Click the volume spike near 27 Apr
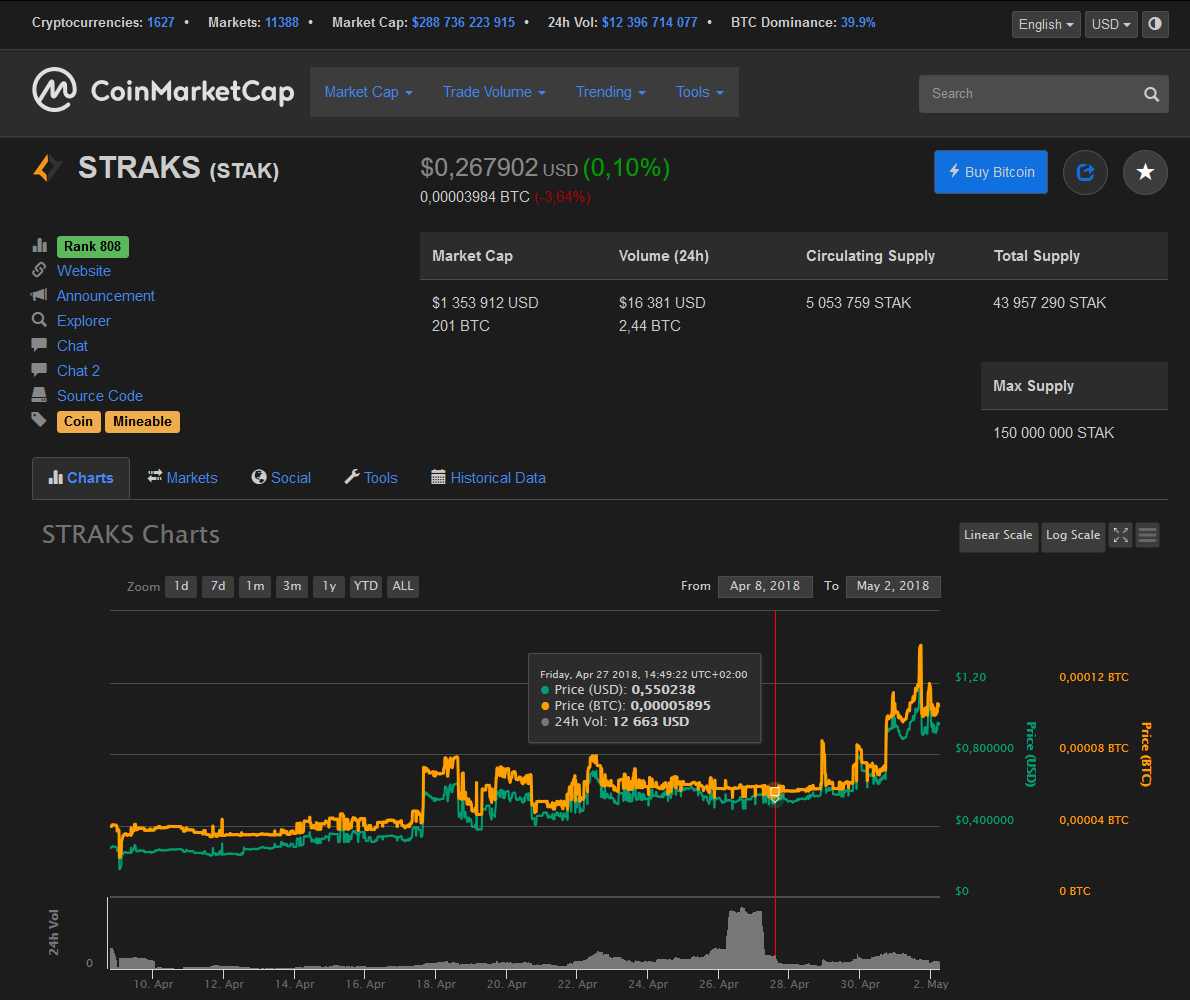The height and width of the screenshot is (1000, 1190). click(745, 938)
